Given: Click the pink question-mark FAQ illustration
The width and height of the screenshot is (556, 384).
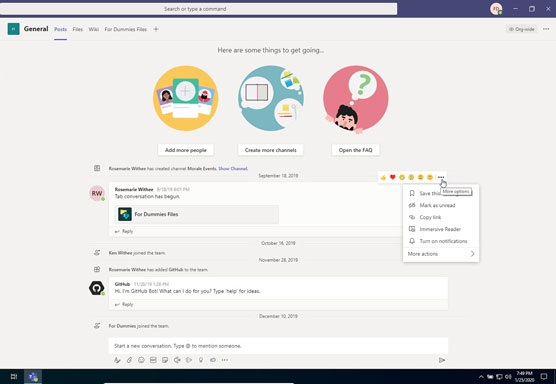Looking at the screenshot, I should pos(356,98).
